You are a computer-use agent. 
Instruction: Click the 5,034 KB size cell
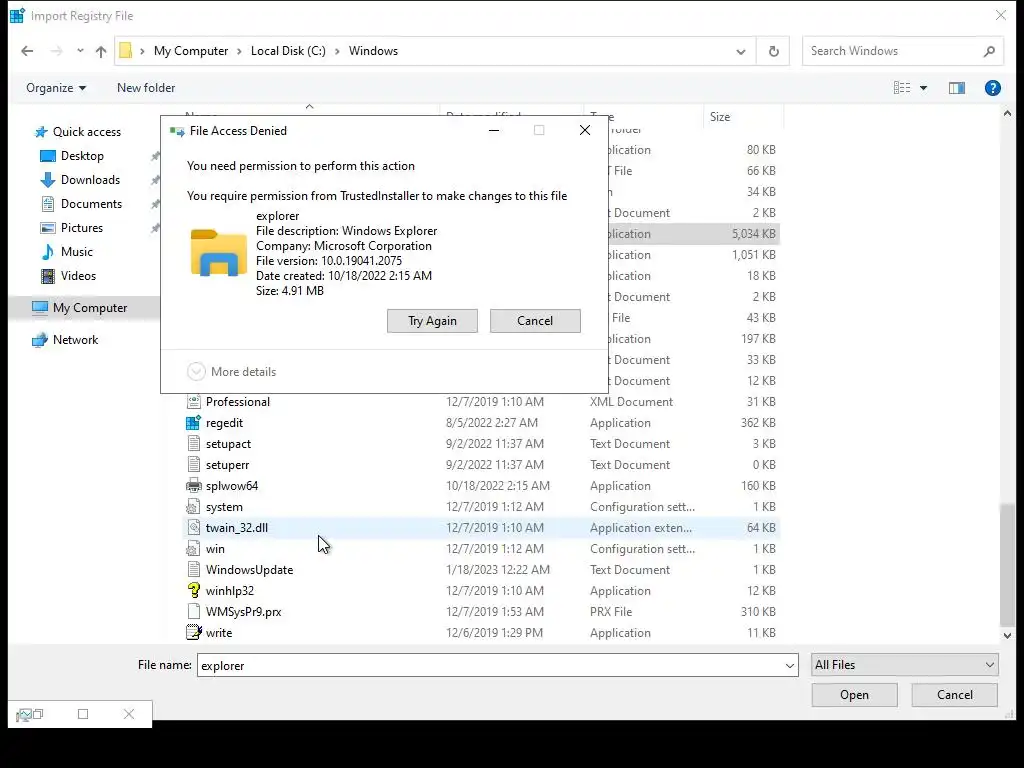pyautogui.click(x=753, y=234)
